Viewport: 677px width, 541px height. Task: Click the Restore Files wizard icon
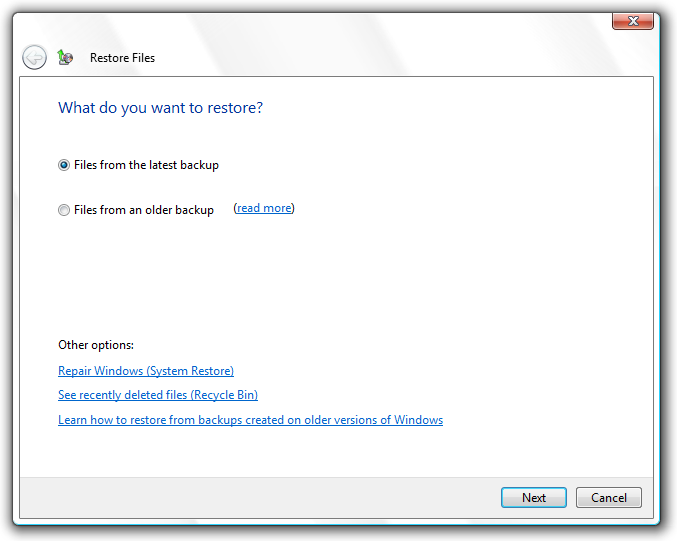click(x=65, y=57)
